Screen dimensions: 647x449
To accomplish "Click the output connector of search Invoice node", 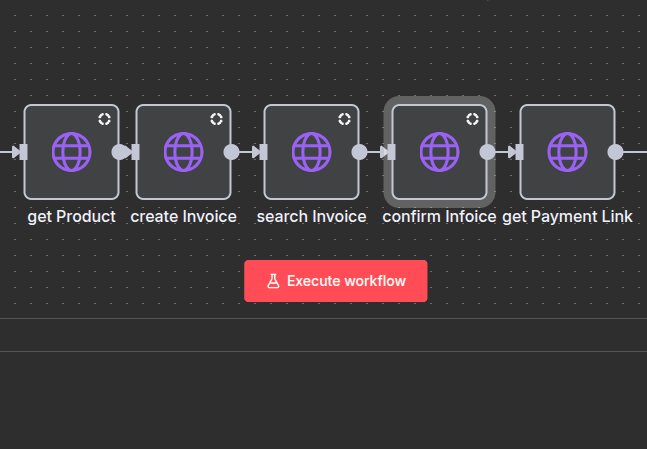I will pos(359,152).
